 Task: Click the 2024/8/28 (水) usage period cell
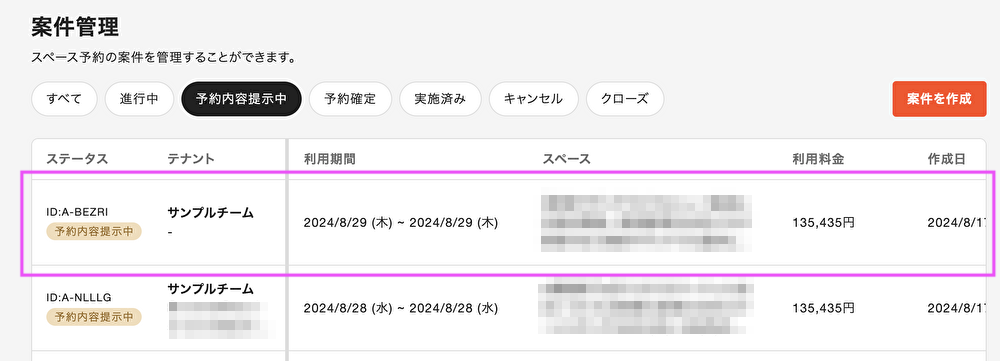click(x=401, y=308)
